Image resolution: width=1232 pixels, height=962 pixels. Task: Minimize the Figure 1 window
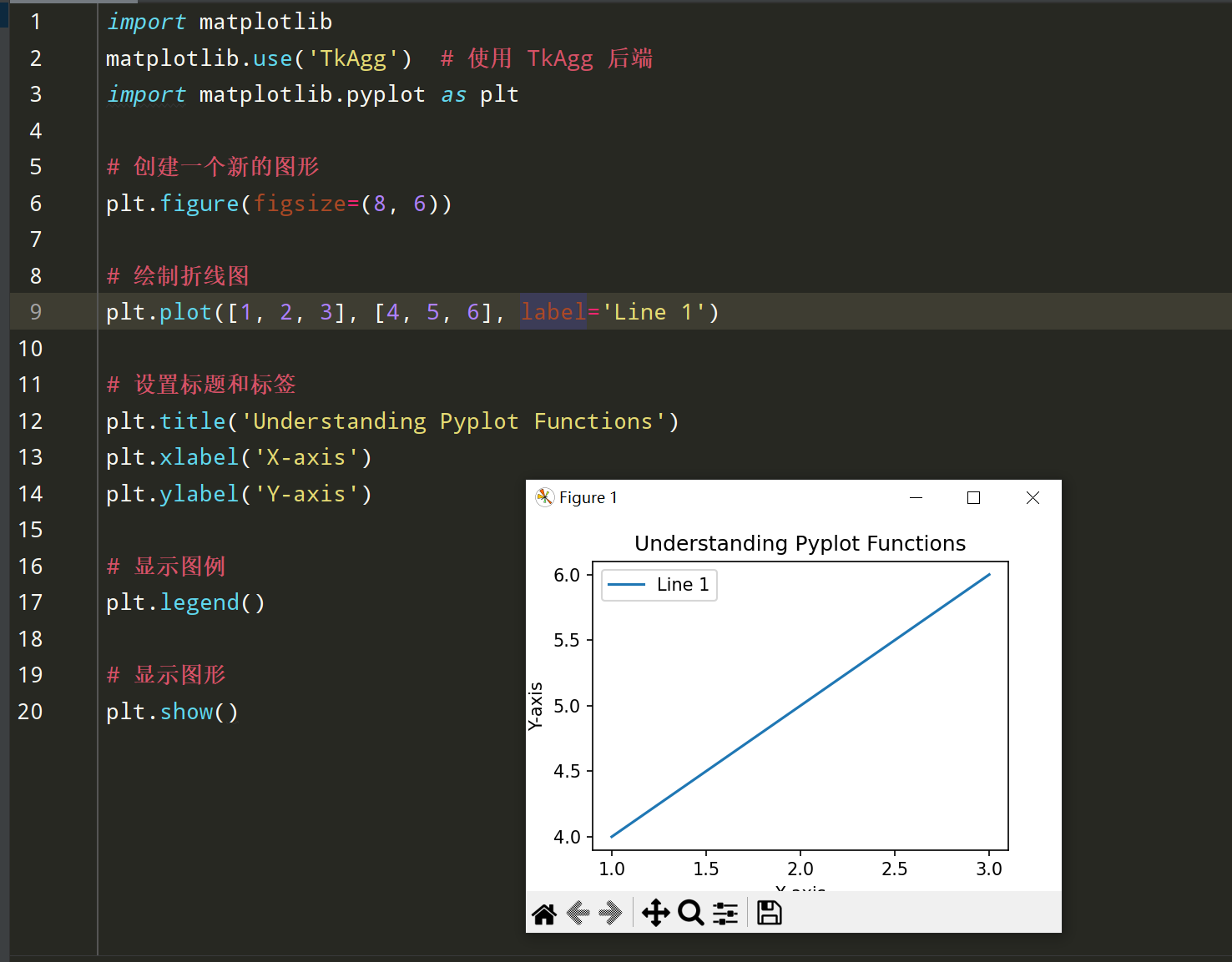click(x=916, y=497)
